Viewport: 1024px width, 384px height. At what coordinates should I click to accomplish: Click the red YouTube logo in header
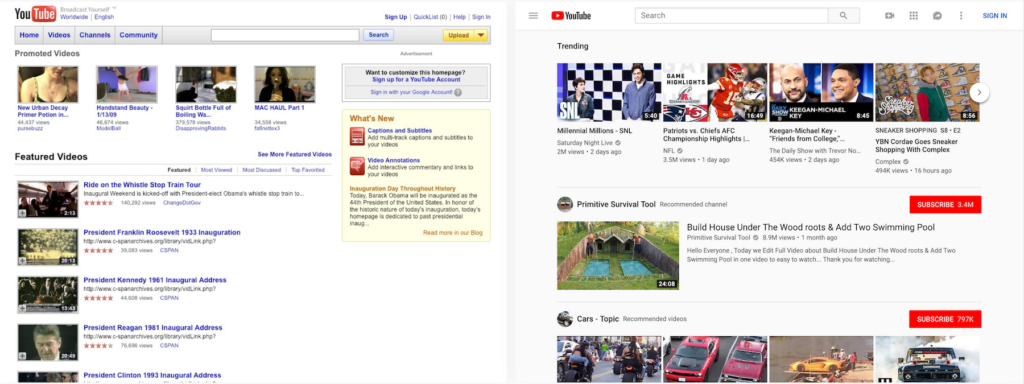tap(571, 16)
